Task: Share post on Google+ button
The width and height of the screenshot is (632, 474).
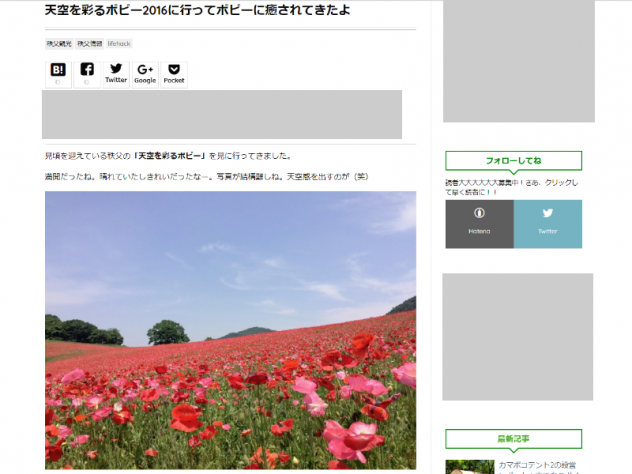Action: pos(145,75)
